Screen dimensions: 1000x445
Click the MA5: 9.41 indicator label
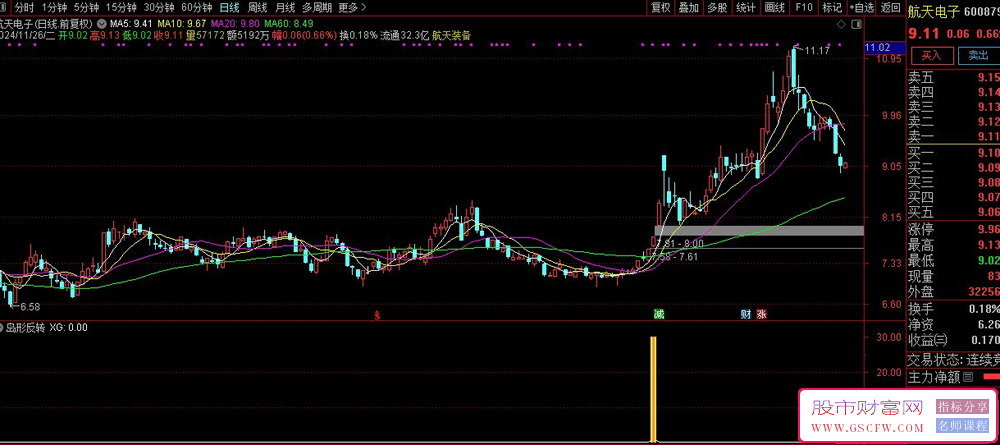tap(129, 24)
